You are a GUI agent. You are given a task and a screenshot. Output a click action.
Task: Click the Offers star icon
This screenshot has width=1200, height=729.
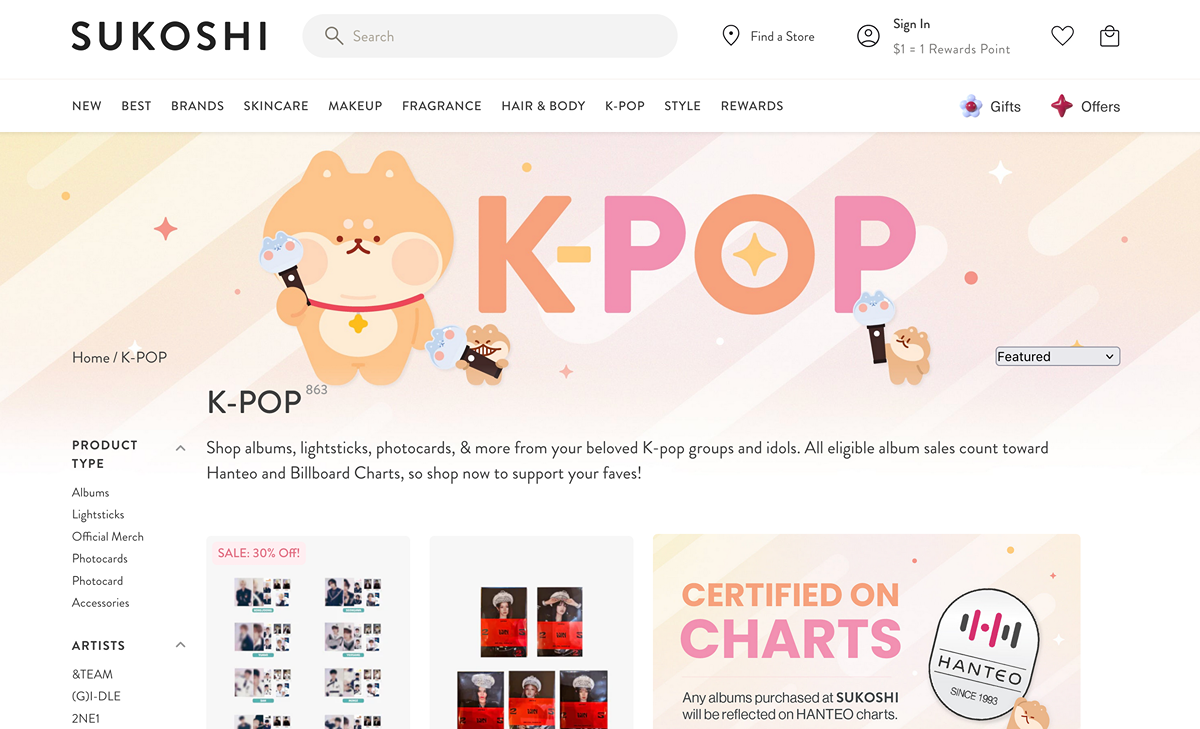[1061, 106]
